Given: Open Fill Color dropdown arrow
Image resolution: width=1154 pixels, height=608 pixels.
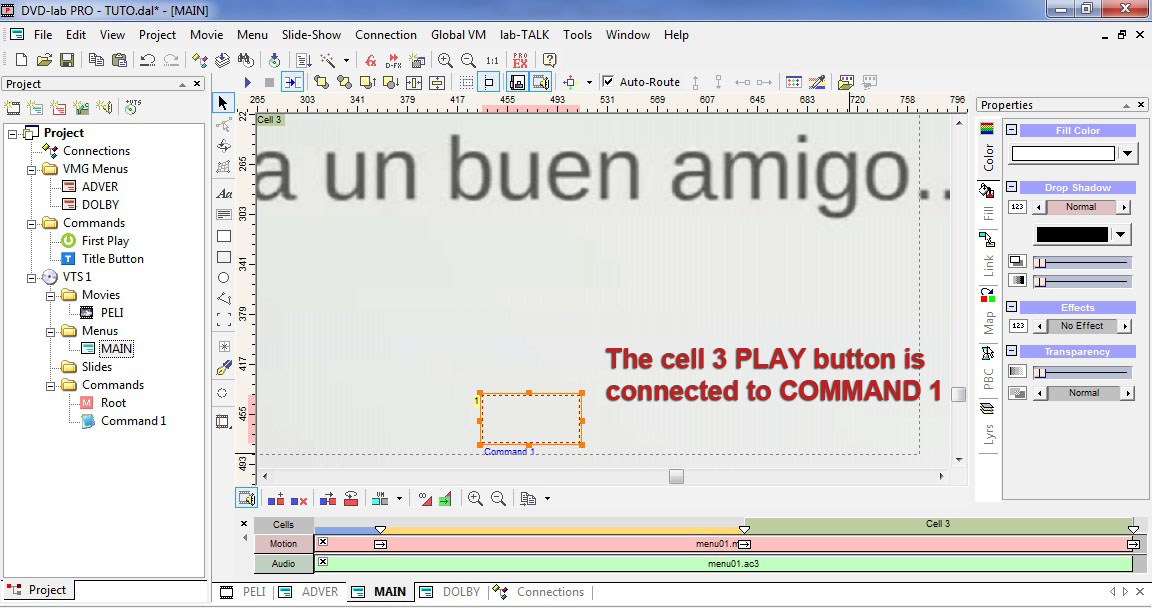Looking at the screenshot, I should point(1127,154).
